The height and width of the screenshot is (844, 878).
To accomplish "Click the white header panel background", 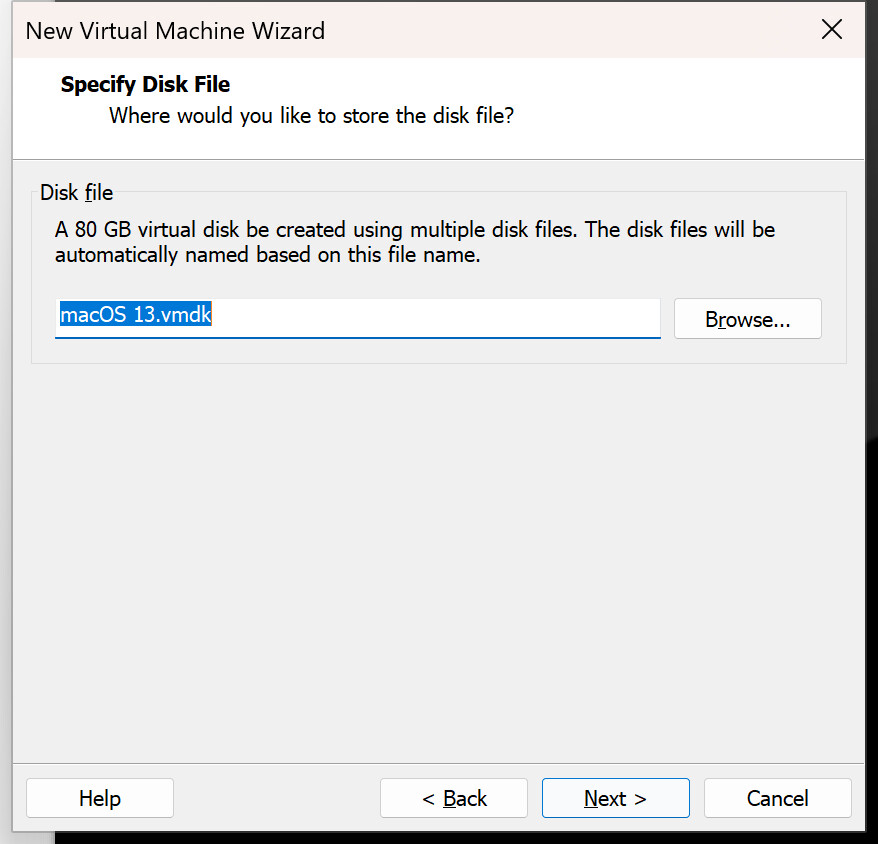I will point(672,106).
